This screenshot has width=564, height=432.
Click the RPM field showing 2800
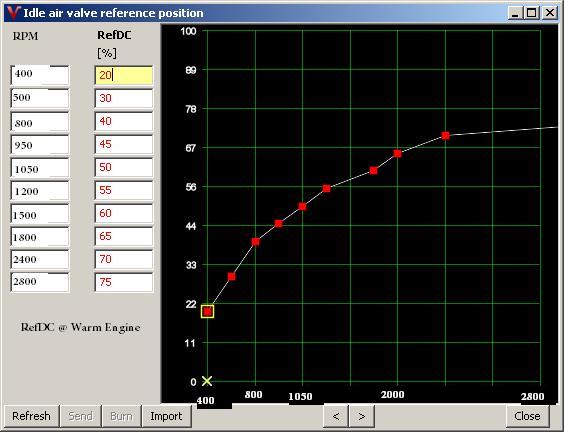(x=40, y=282)
